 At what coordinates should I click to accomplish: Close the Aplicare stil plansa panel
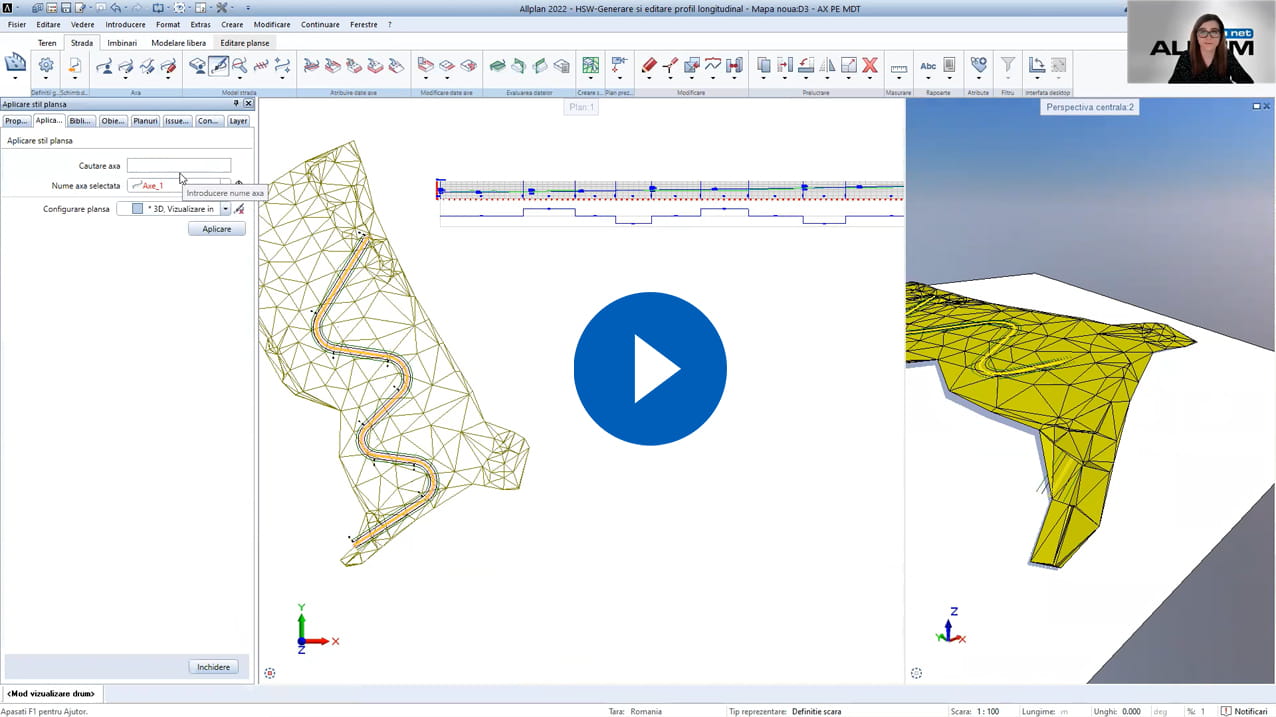[x=248, y=104]
